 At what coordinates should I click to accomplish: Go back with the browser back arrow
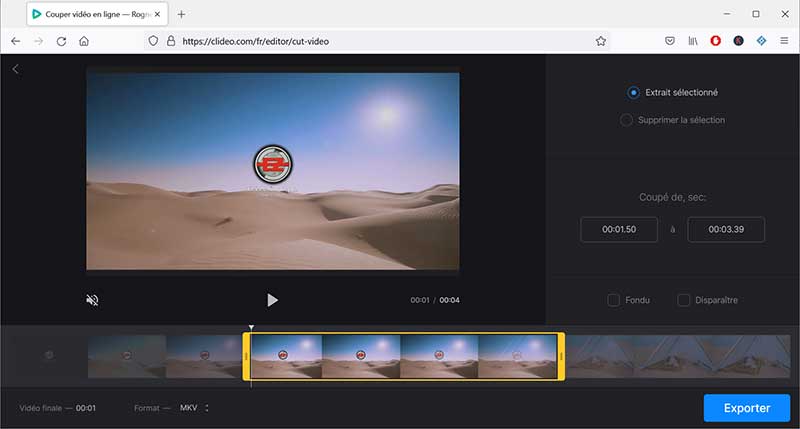16,41
